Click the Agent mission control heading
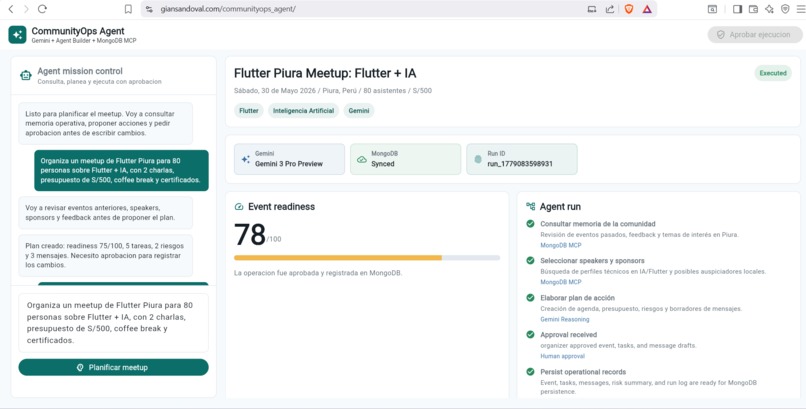Image resolution: width=806 pixels, height=409 pixels. click(x=80, y=71)
